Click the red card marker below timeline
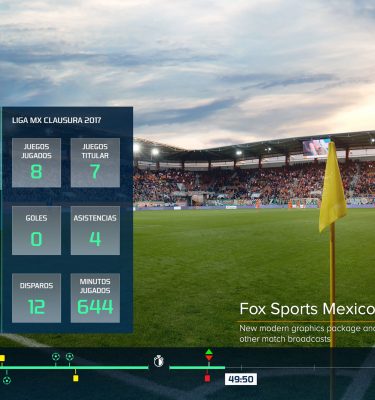The width and height of the screenshot is (375, 400). pos(207,378)
